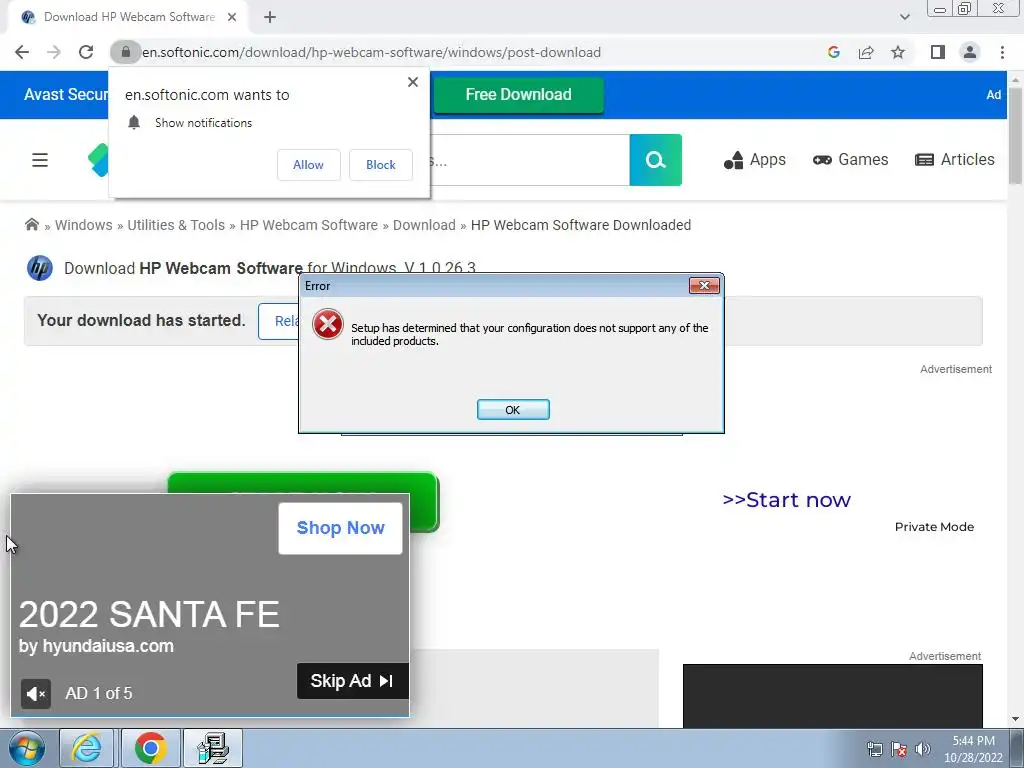Click the network tray icon

(x=874, y=749)
